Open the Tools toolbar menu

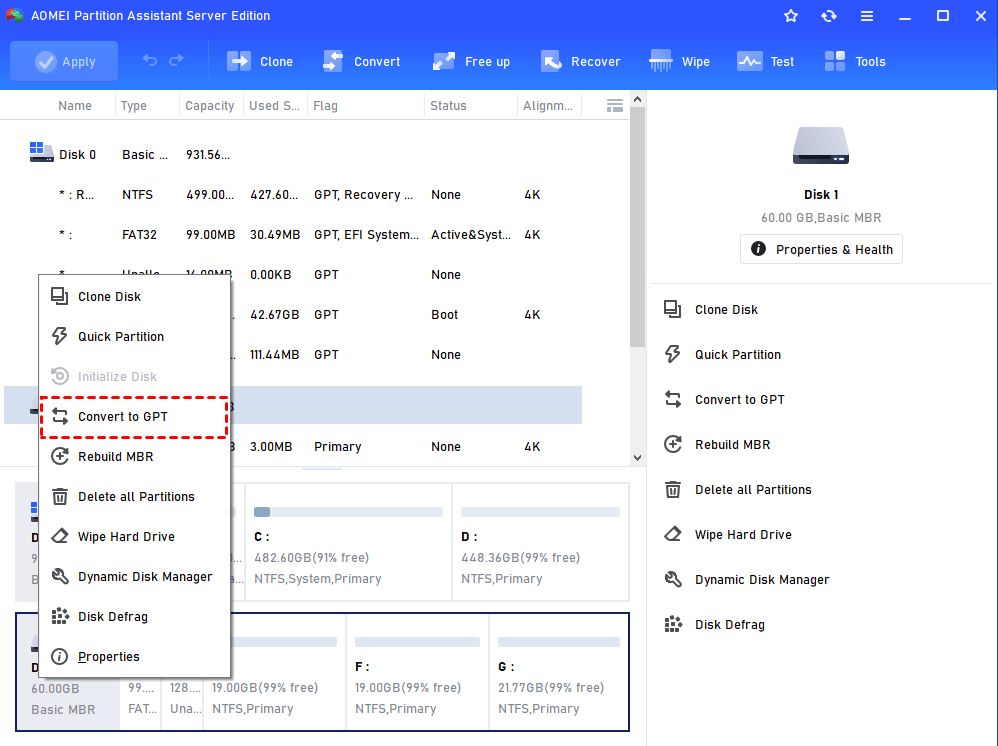coord(855,61)
